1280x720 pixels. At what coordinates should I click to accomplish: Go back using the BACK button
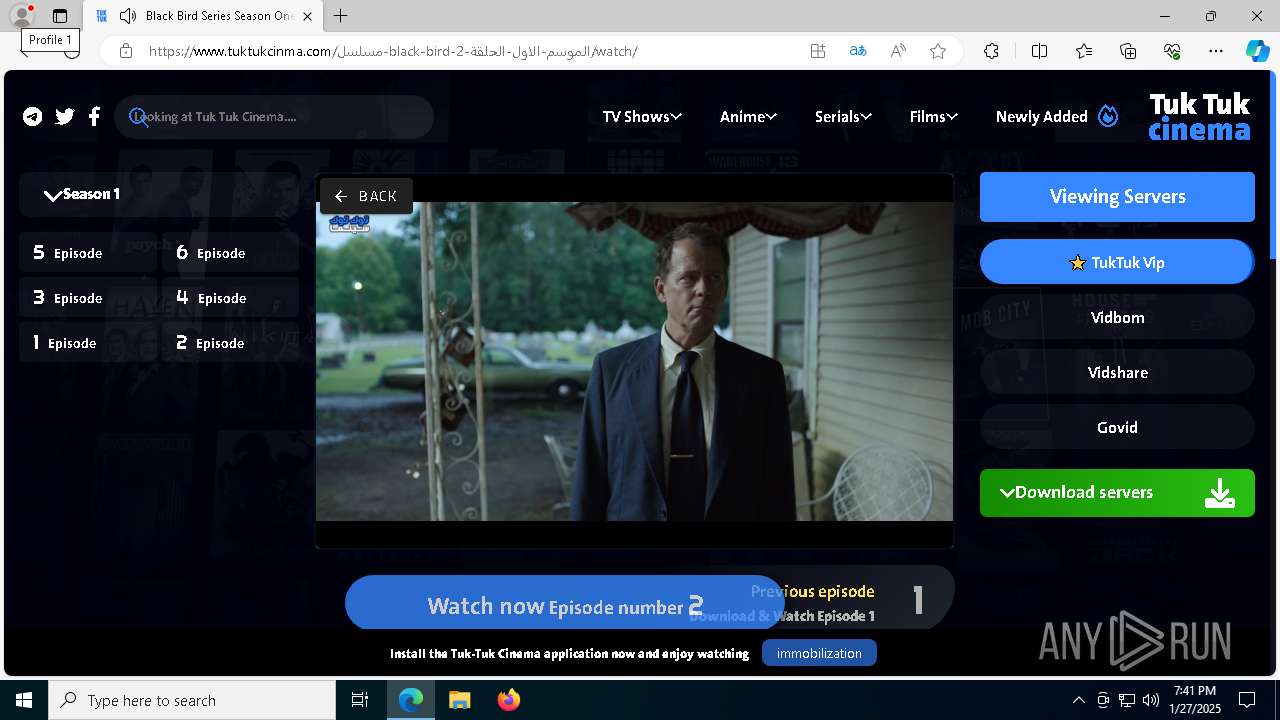(366, 196)
